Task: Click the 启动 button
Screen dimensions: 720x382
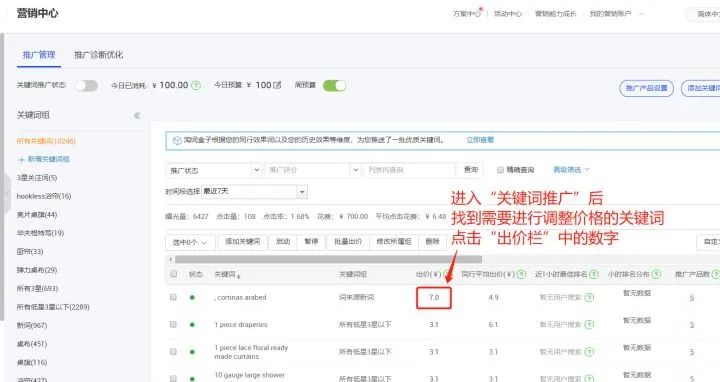Action: [x=283, y=242]
